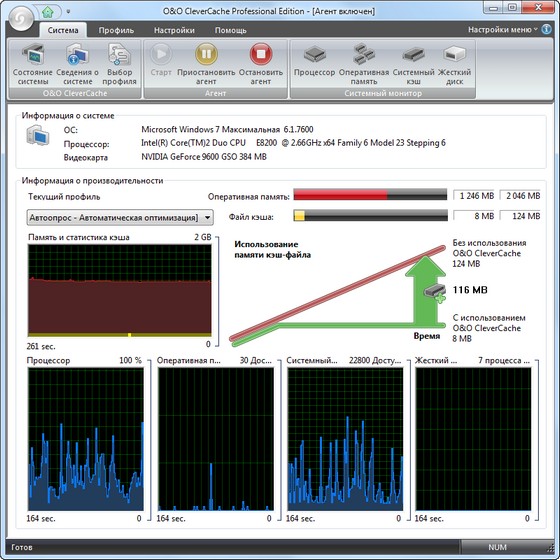
Task: Open the Настройки меню dropdown
Action: tap(502, 30)
